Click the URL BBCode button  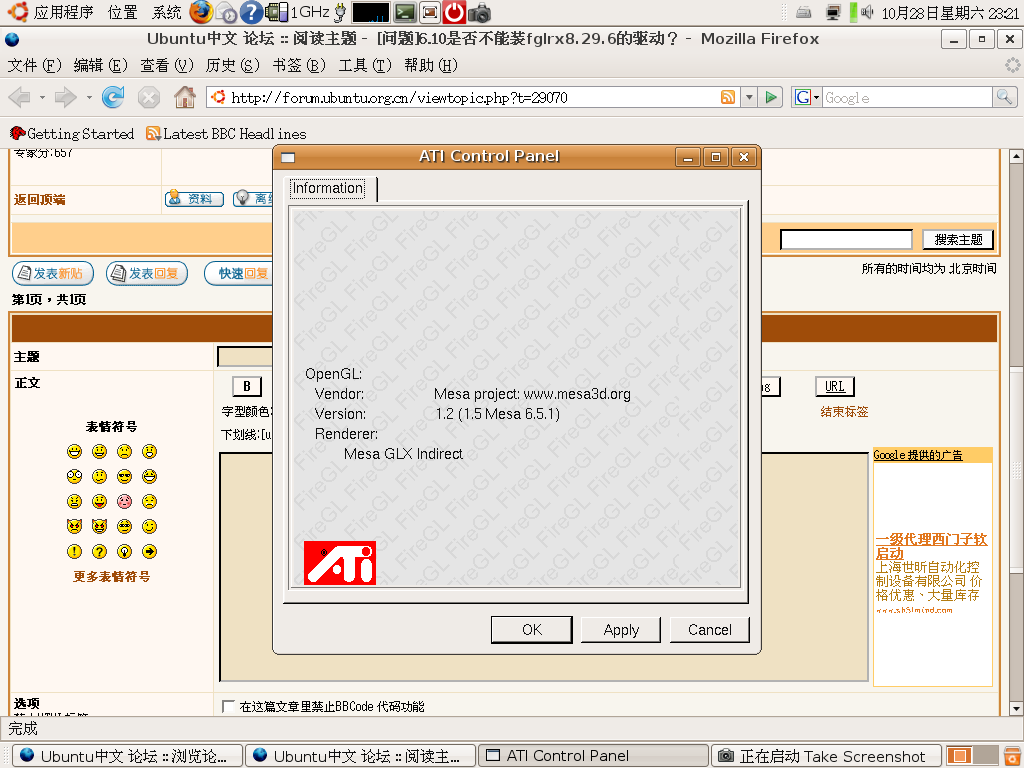(x=835, y=387)
